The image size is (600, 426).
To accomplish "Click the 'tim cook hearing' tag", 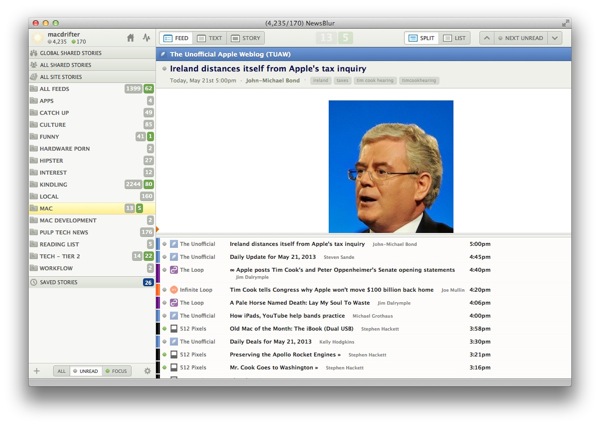I will click(375, 80).
